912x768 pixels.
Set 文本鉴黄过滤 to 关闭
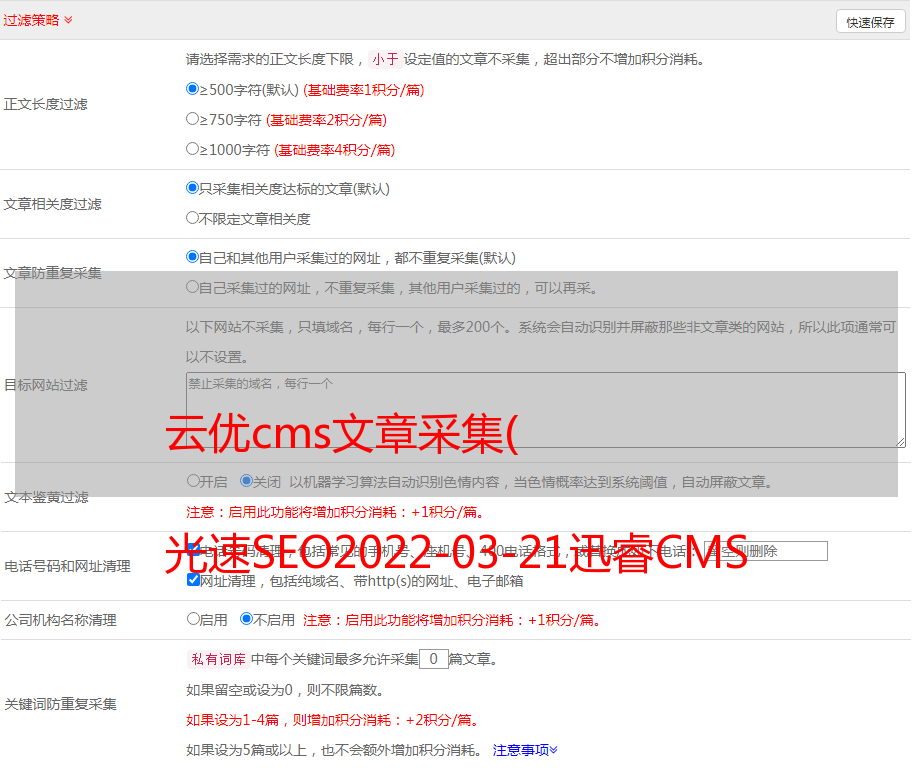pyautogui.click(x=247, y=481)
